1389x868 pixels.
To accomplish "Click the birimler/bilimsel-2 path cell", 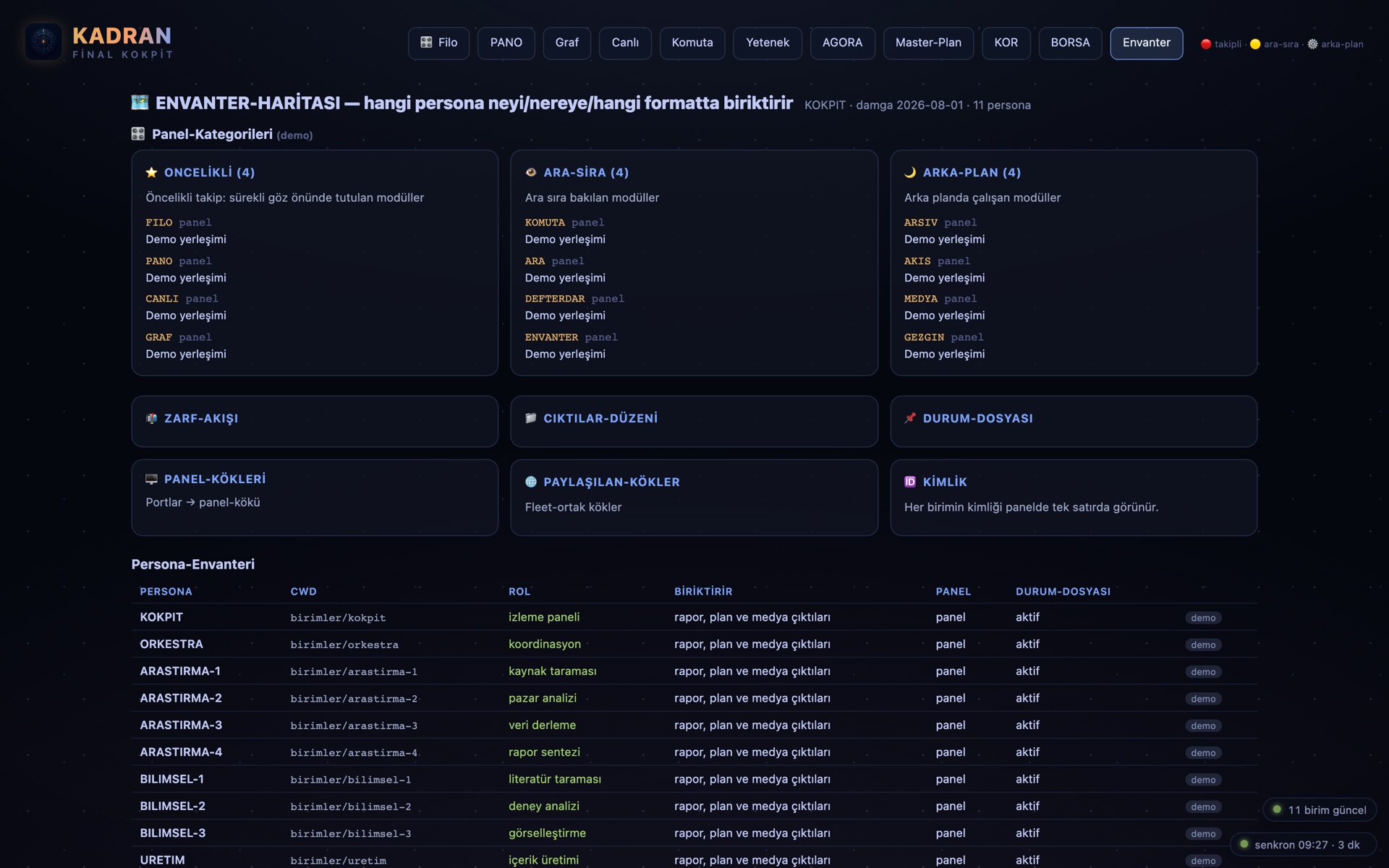I will (350, 807).
